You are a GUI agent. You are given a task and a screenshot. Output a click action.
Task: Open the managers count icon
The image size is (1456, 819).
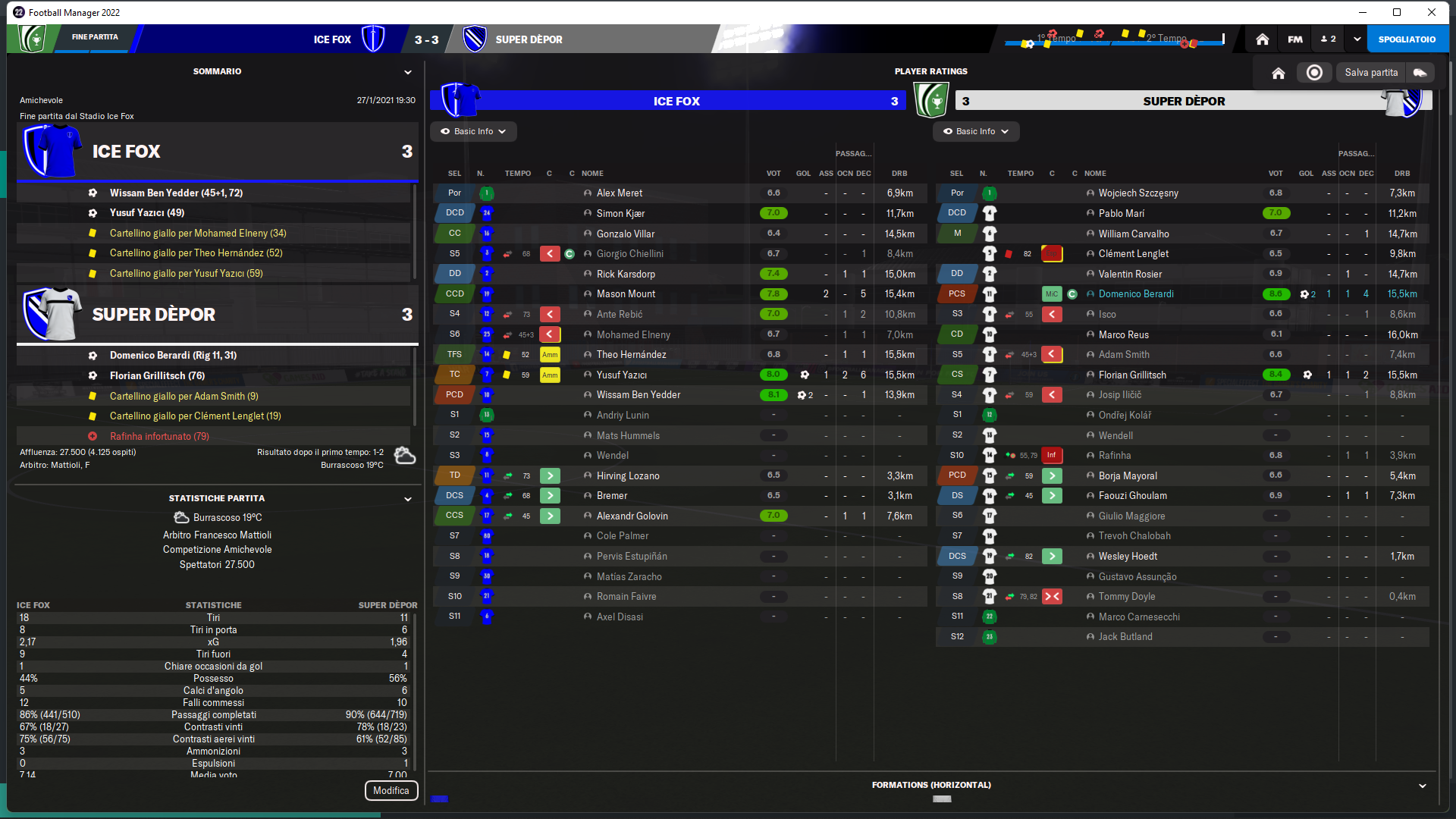click(1328, 39)
